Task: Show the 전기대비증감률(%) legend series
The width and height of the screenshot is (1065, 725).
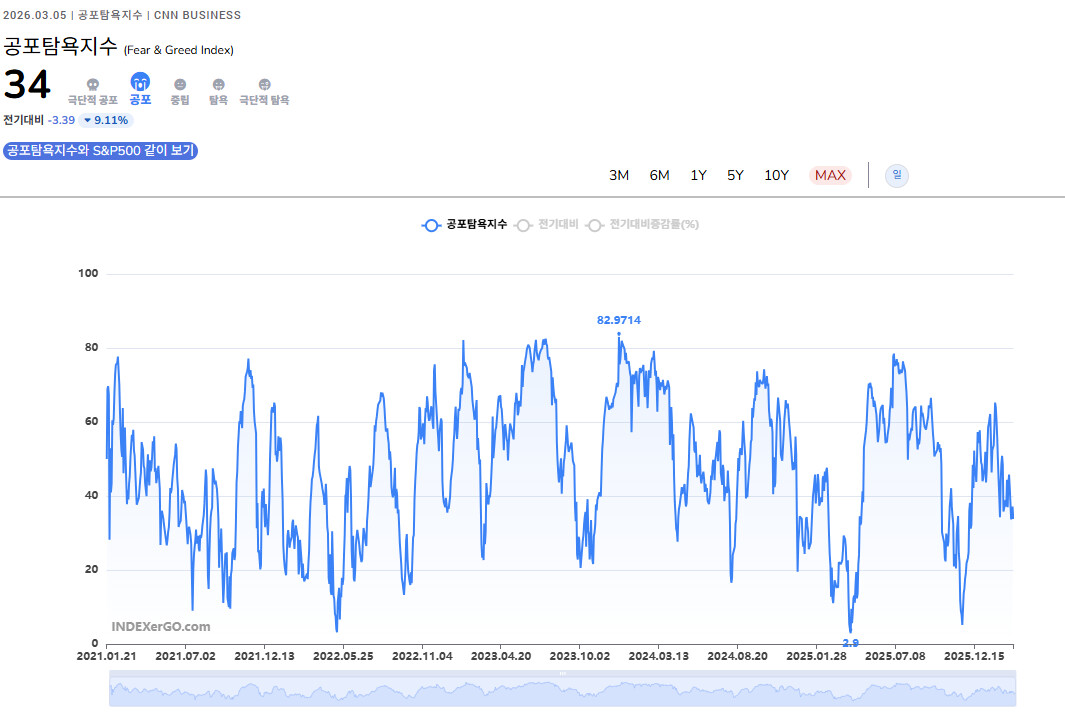Action: 643,225
